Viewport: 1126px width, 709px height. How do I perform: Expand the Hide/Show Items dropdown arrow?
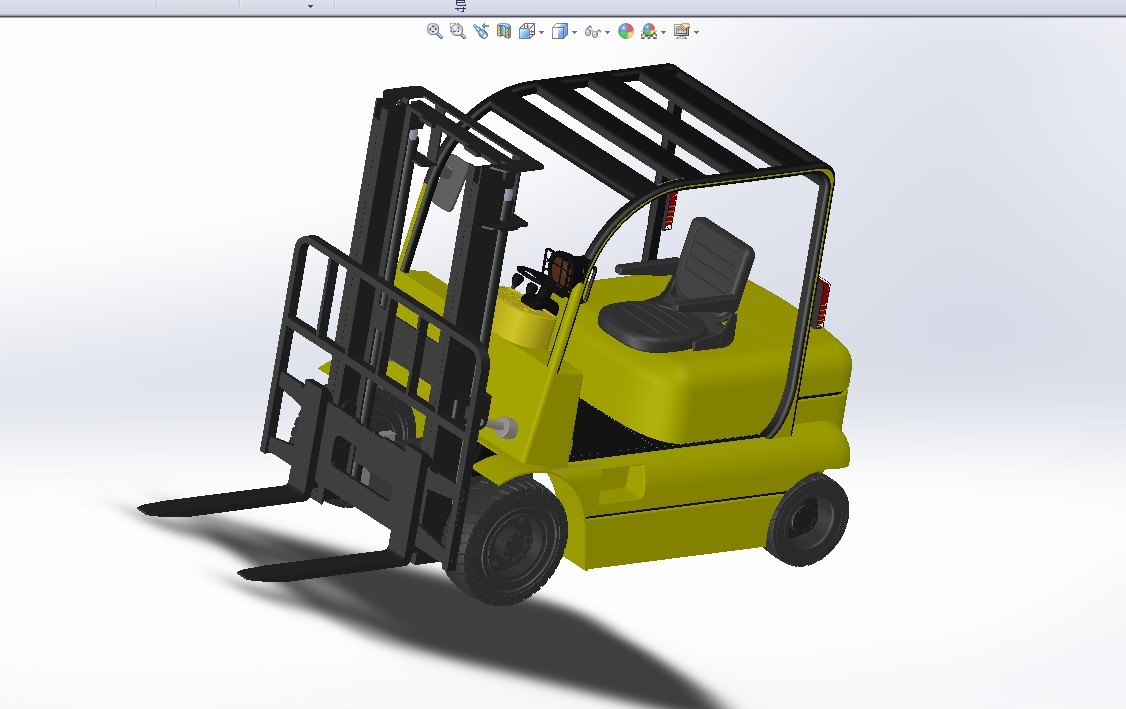click(608, 32)
